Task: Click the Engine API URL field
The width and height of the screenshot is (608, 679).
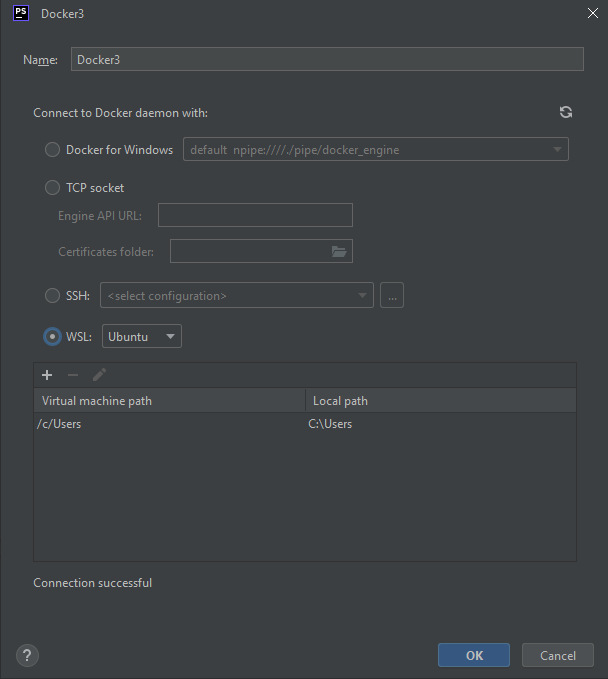Action: coord(255,215)
